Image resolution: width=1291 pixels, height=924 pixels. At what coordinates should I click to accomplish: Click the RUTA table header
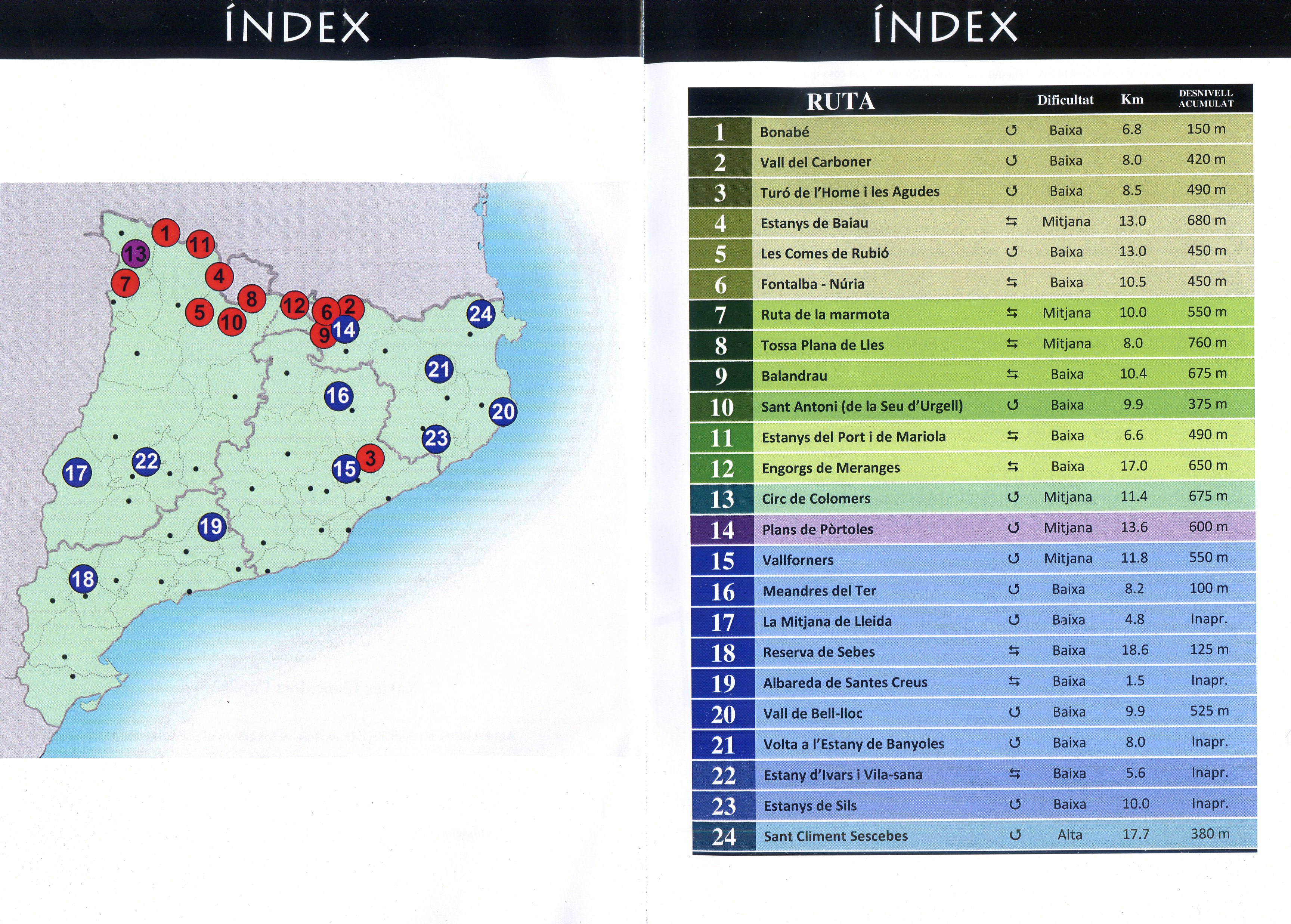[x=840, y=102]
